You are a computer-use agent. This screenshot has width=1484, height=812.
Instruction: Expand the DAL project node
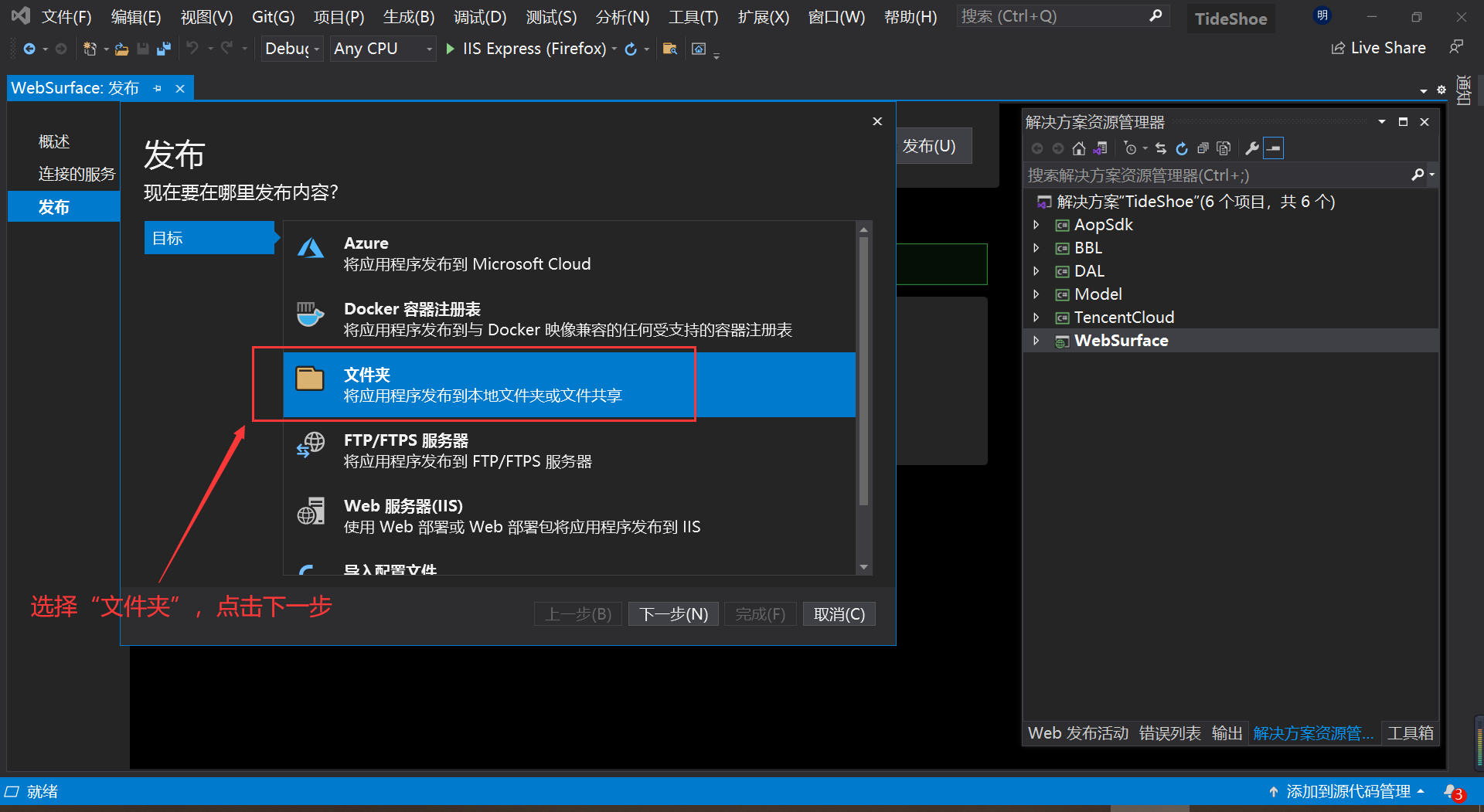click(1036, 271)
